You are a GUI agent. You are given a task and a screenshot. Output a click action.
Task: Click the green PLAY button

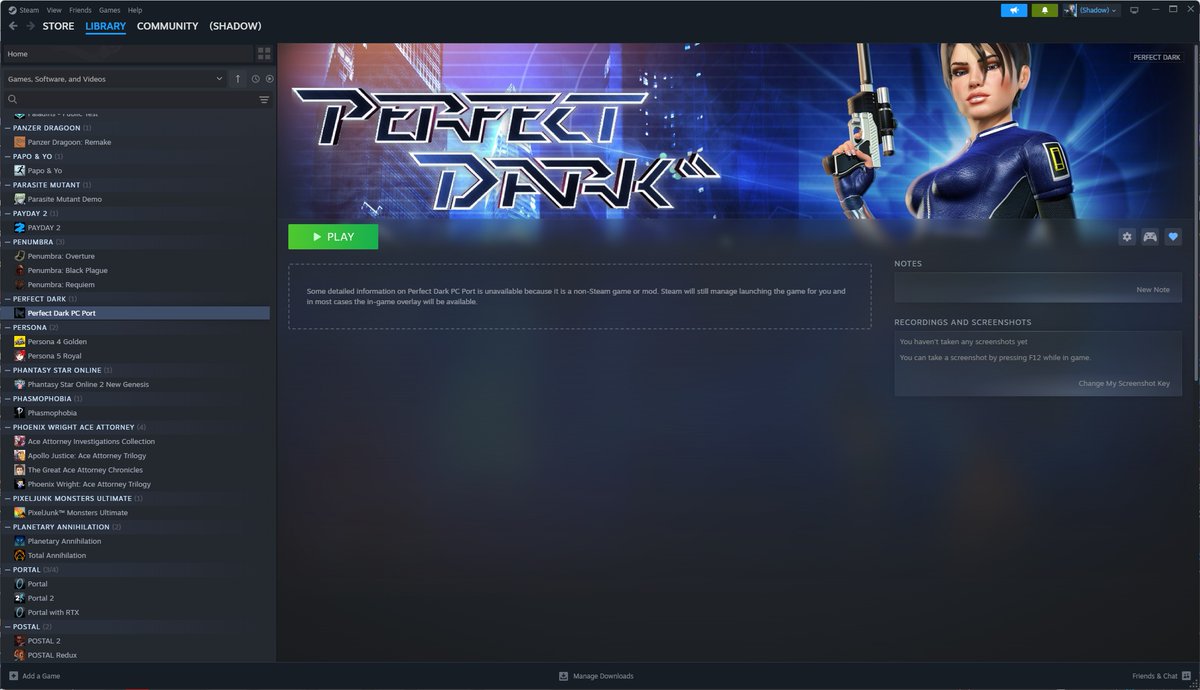coord(333,237)
